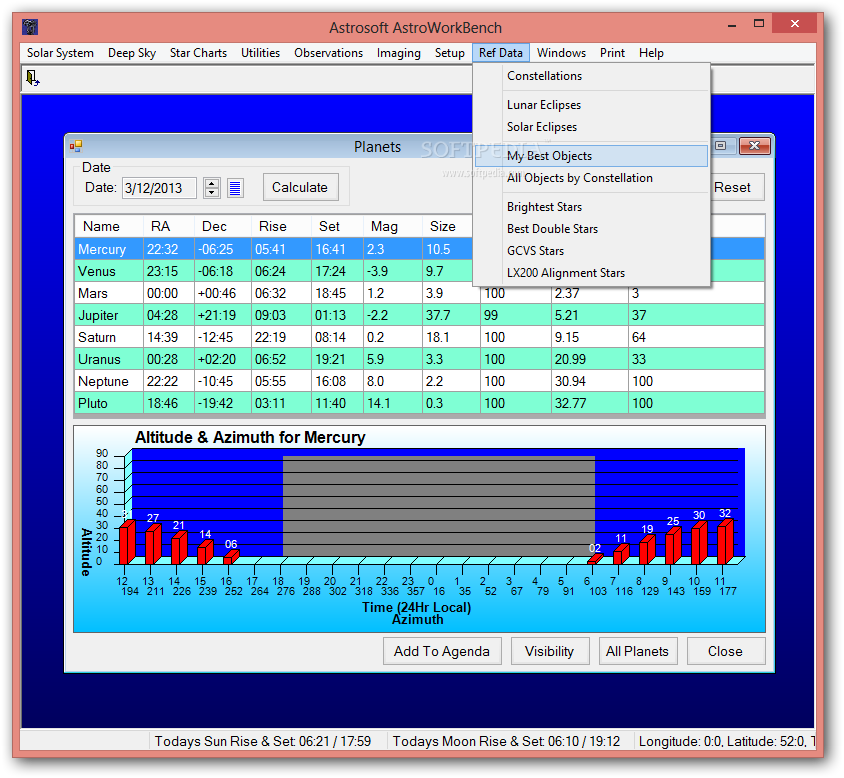Click the Dec column header
This screenshot has width=844, height=778.
tap(222, 227)
